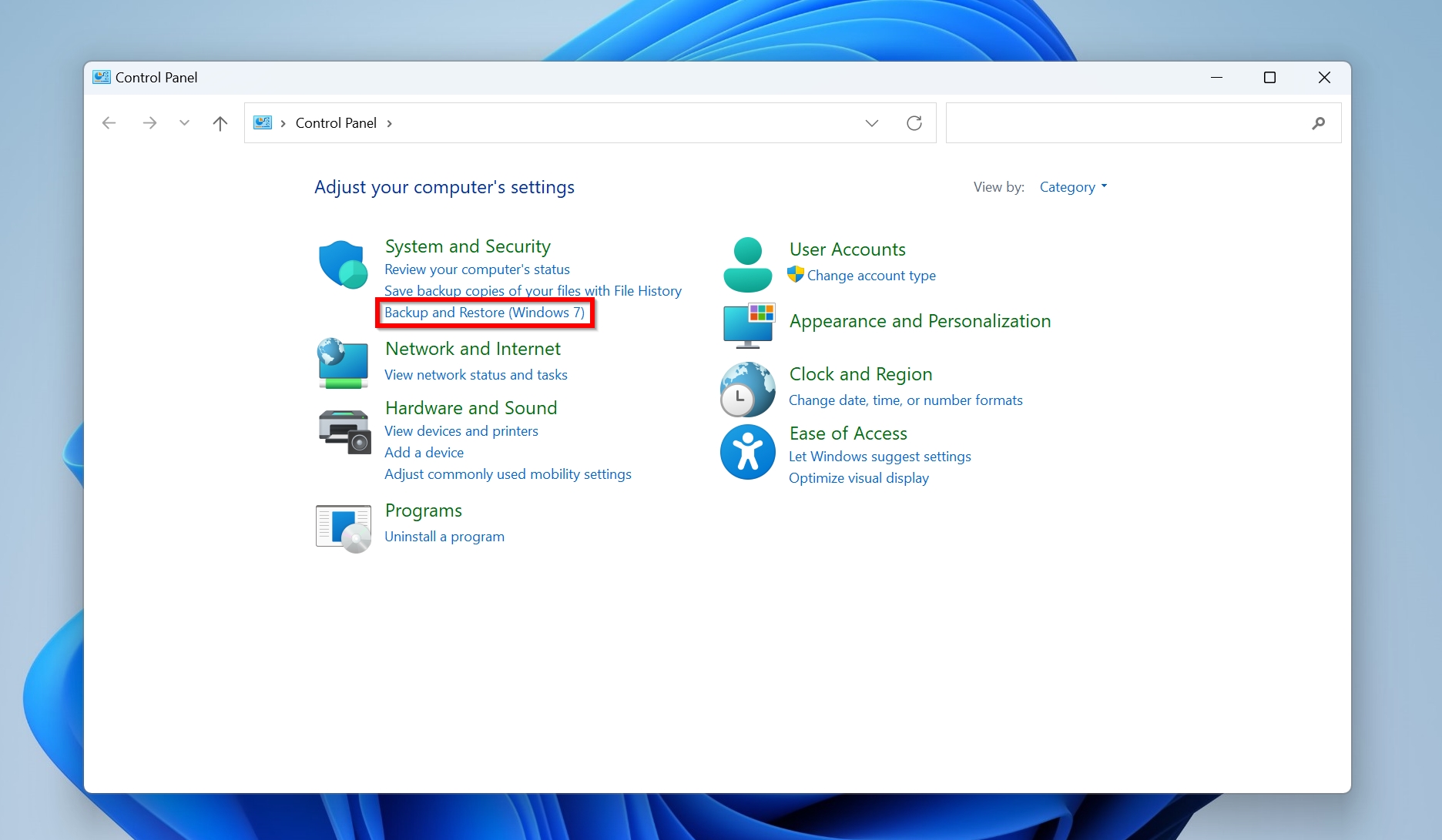Viewport: 1442px width, 840px height.
Task: Refresh the Control Panel view
Action: (914, 123)
